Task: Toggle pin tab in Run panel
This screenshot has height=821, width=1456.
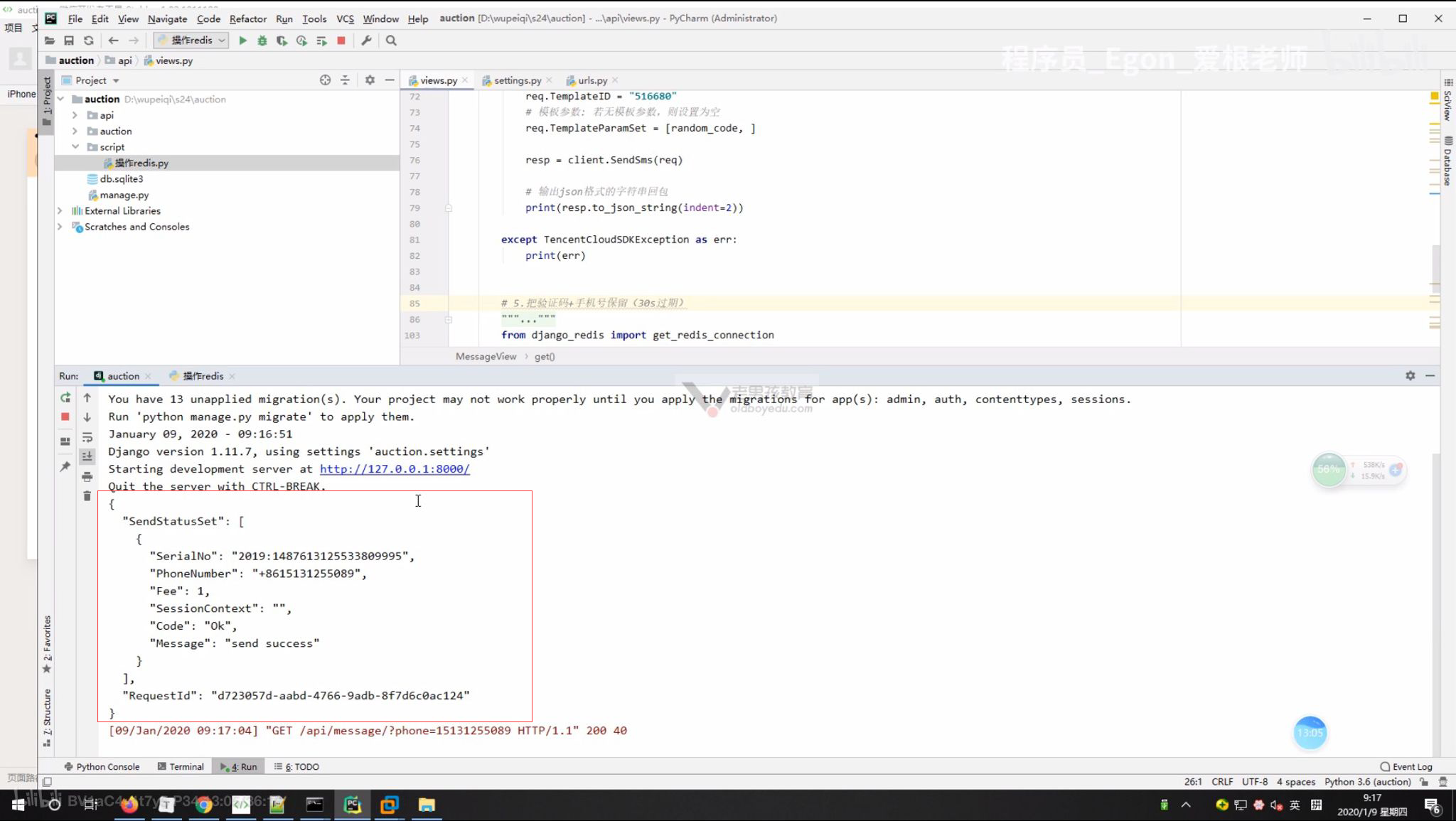Action: coord(65,466)
